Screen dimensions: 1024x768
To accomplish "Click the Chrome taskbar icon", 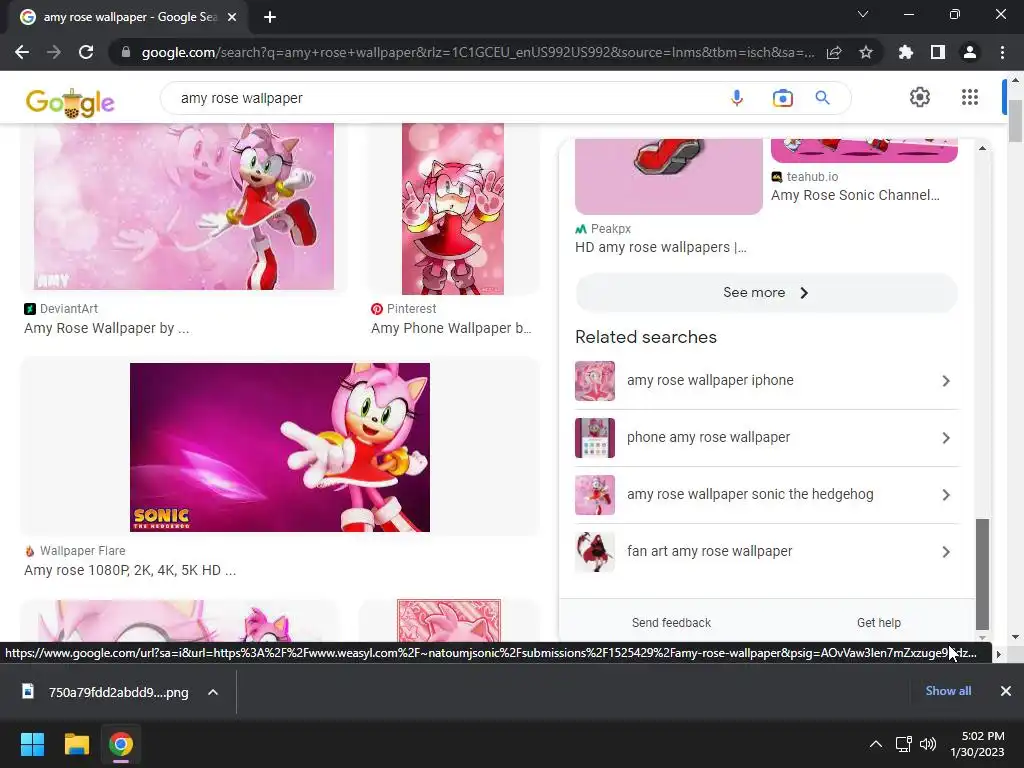I will (x=120, y=744).
